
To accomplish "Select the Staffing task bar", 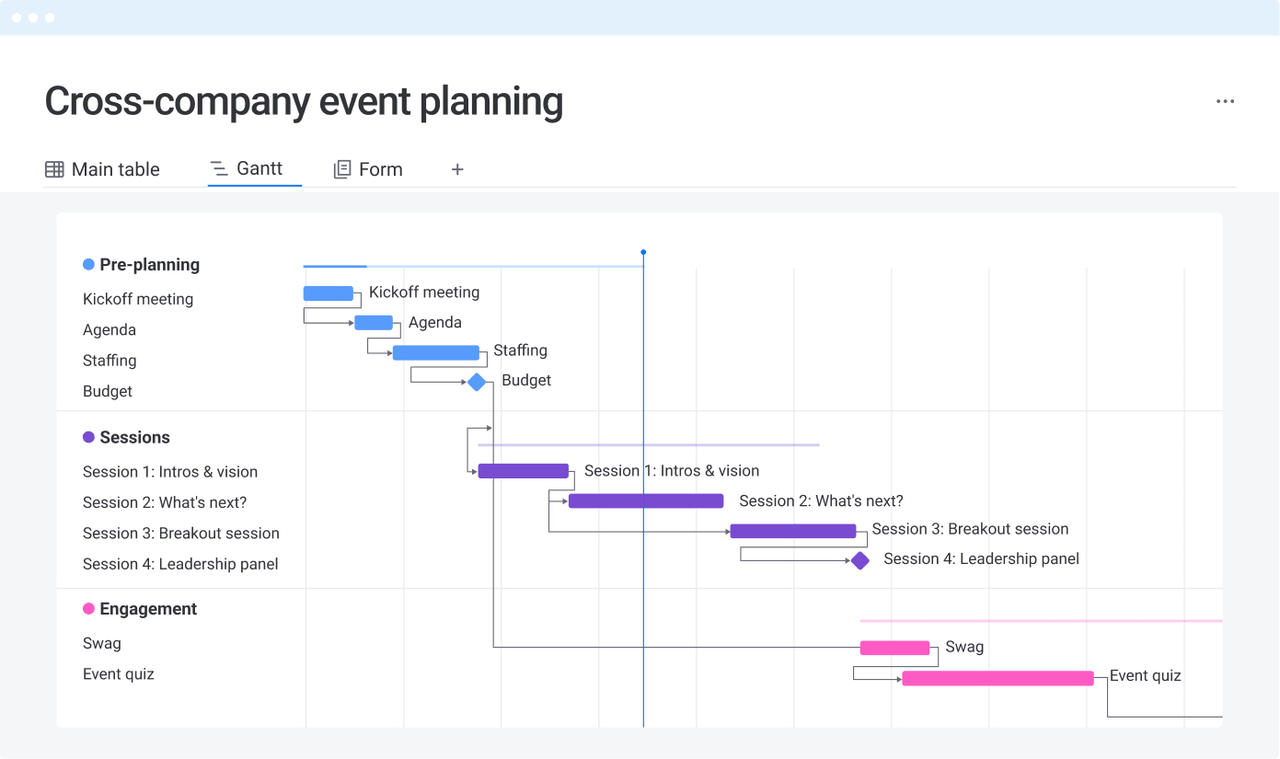I will pyautogui.click(x=436, y=353).
